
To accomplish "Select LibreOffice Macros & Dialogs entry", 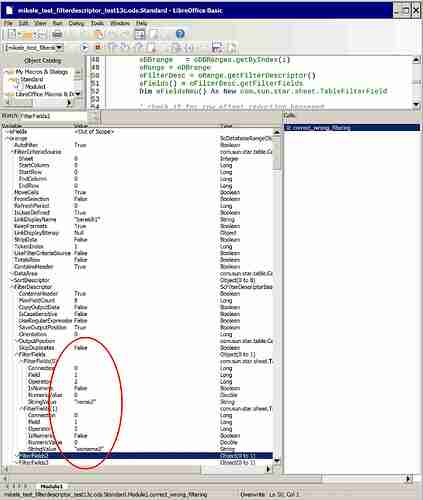I will tap(45, 94).
